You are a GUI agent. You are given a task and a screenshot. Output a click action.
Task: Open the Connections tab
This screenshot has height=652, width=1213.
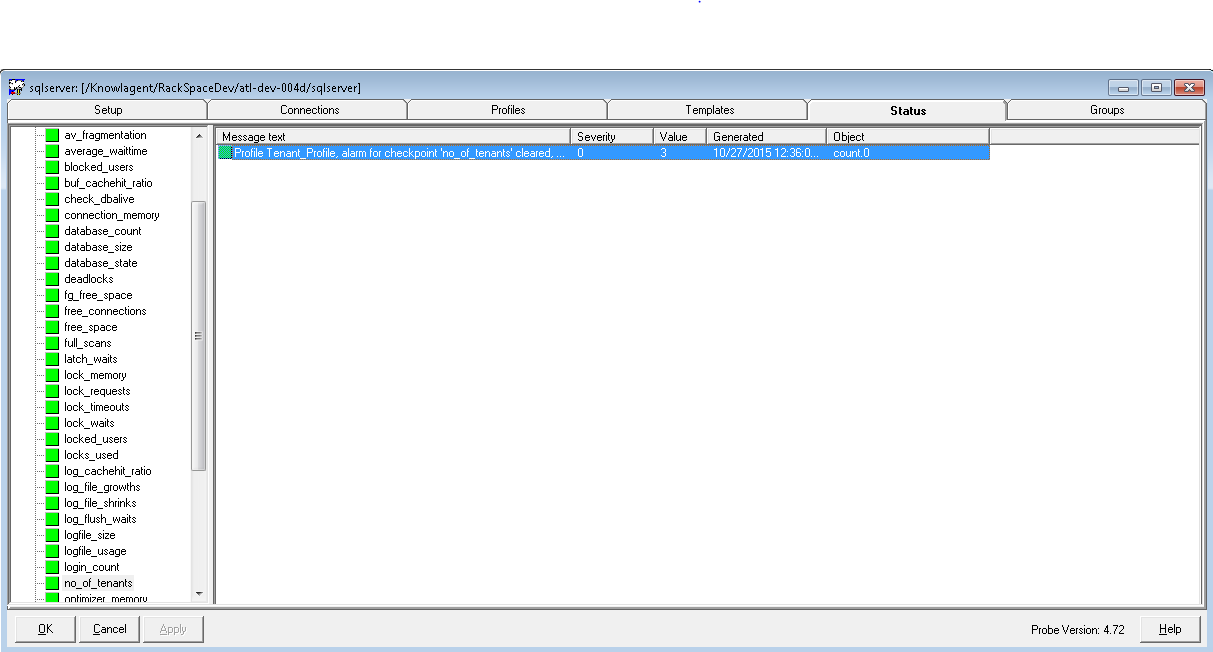click(x=307, y=110)
